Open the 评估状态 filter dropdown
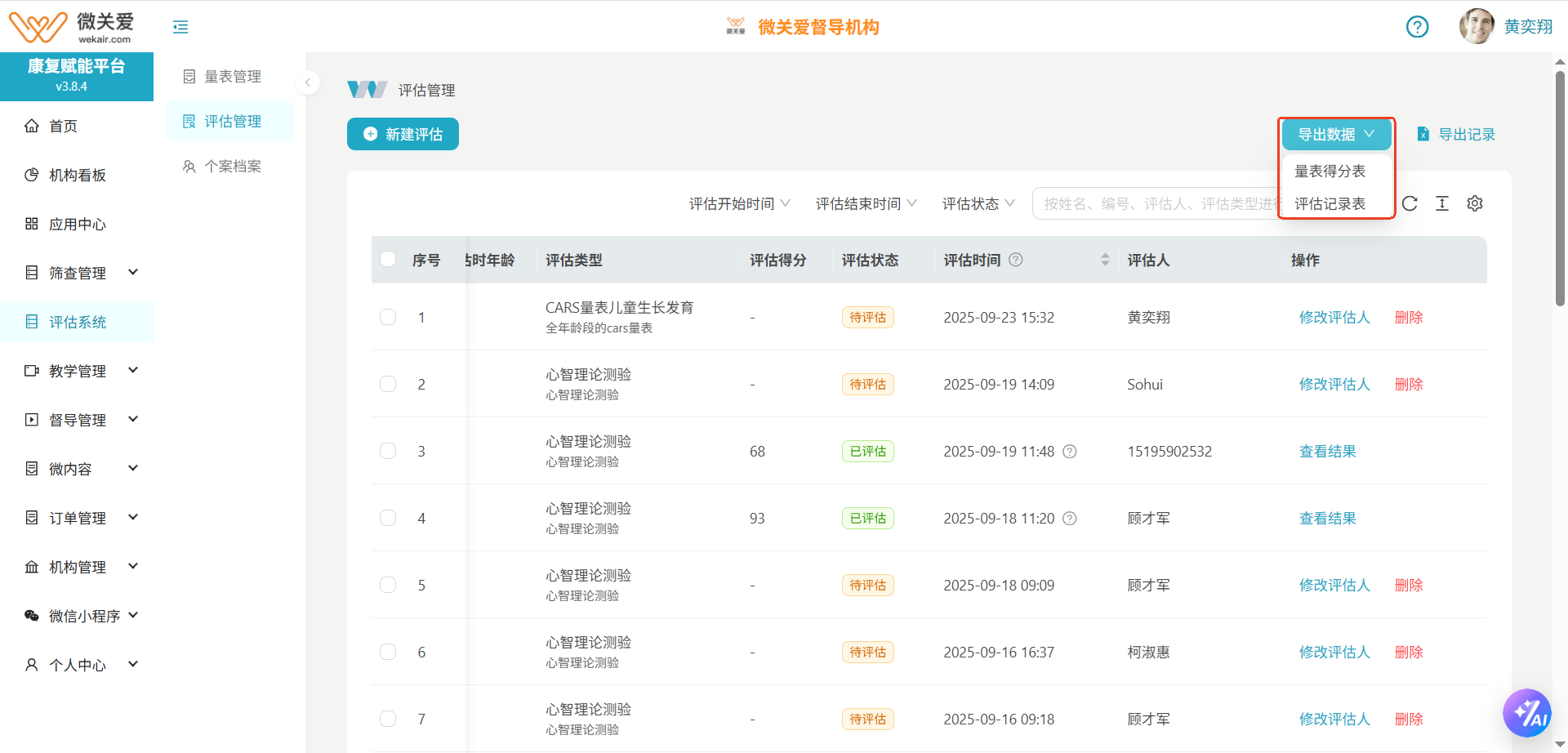This screenshot has width=1568, height=753. click(x=978, y=203)
